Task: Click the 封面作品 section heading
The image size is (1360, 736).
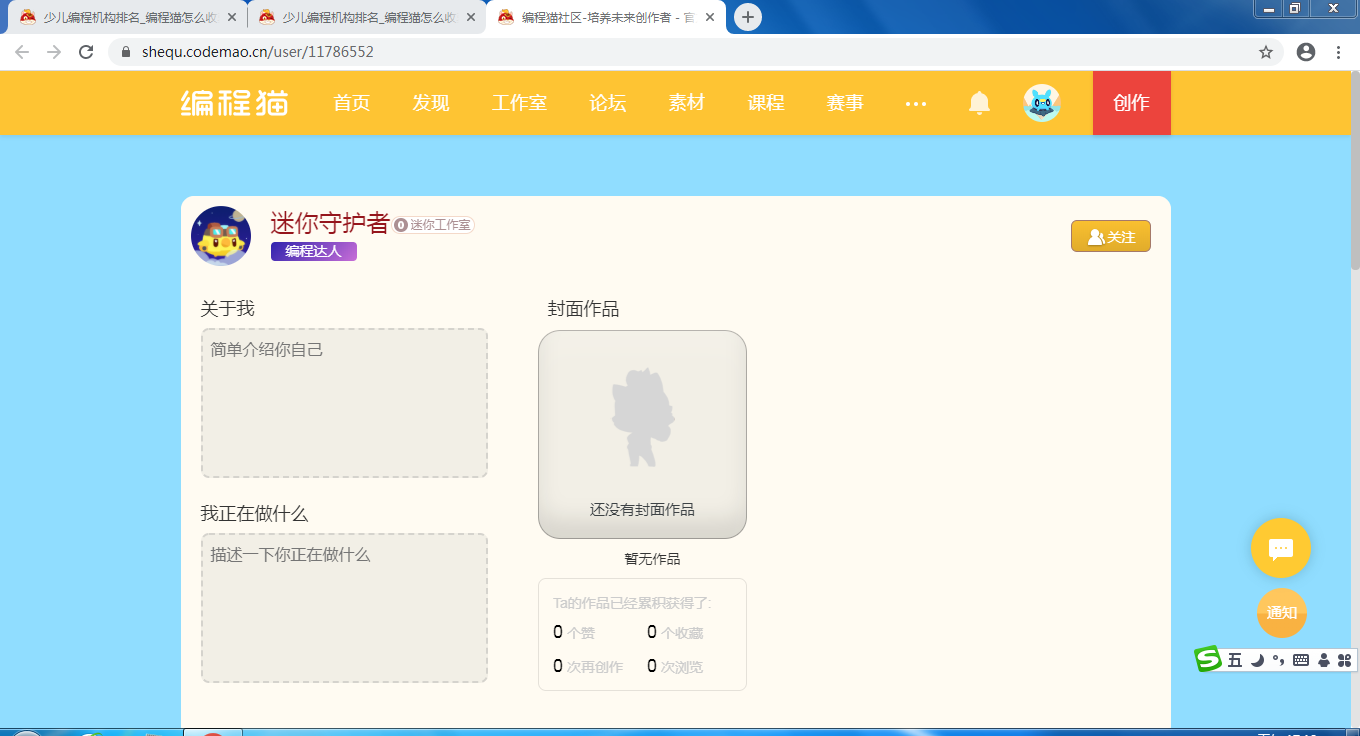Action: point(583,309)
